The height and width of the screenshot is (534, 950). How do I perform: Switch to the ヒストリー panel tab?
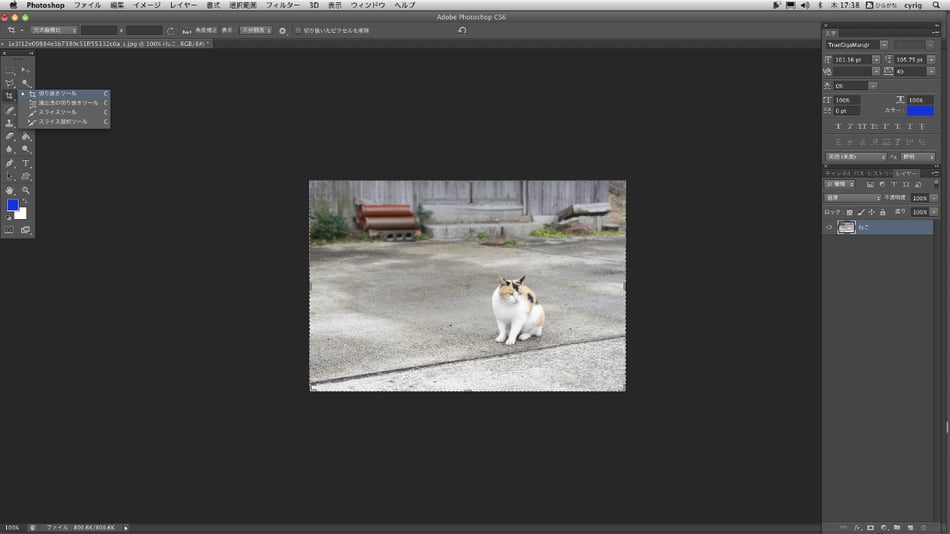pyautogui.click(x=880, y=173)
